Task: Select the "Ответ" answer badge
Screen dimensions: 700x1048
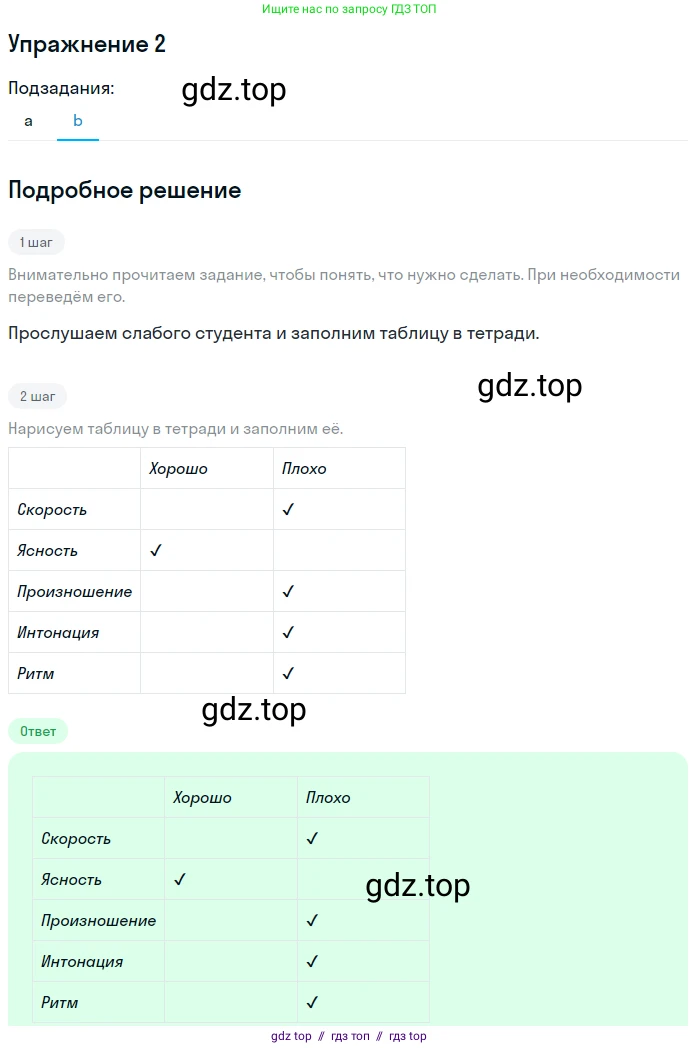Action: click(38, 731)
